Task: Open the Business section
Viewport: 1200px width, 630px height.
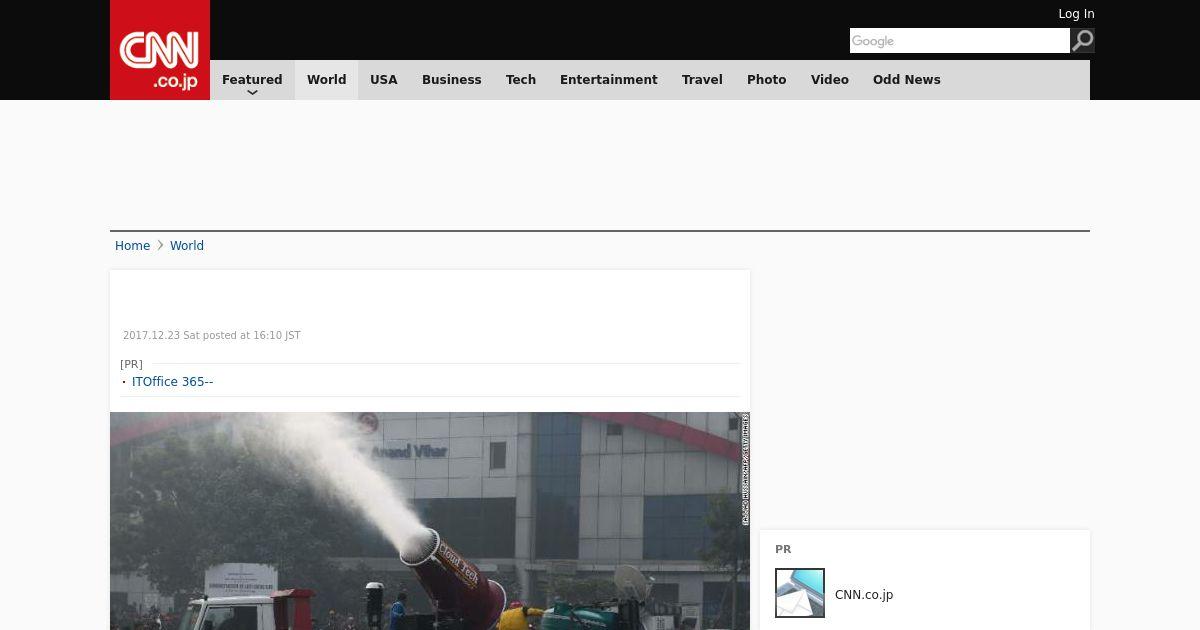Action: (452, 80)
